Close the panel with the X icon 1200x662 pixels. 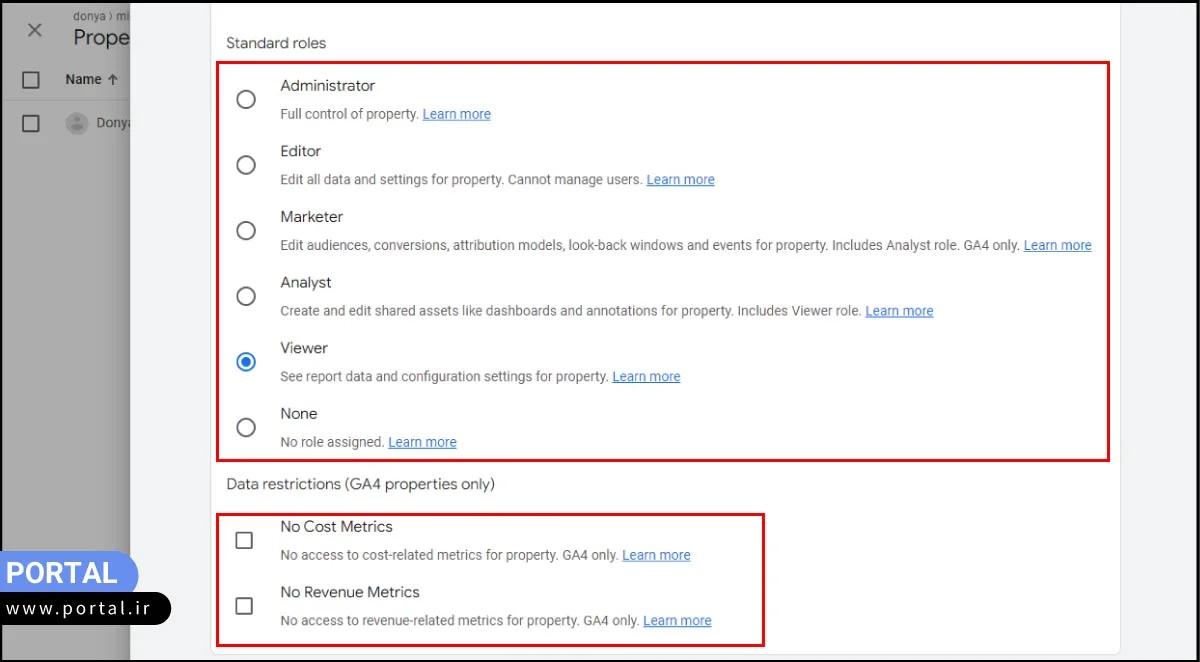(x=35, y=30)
